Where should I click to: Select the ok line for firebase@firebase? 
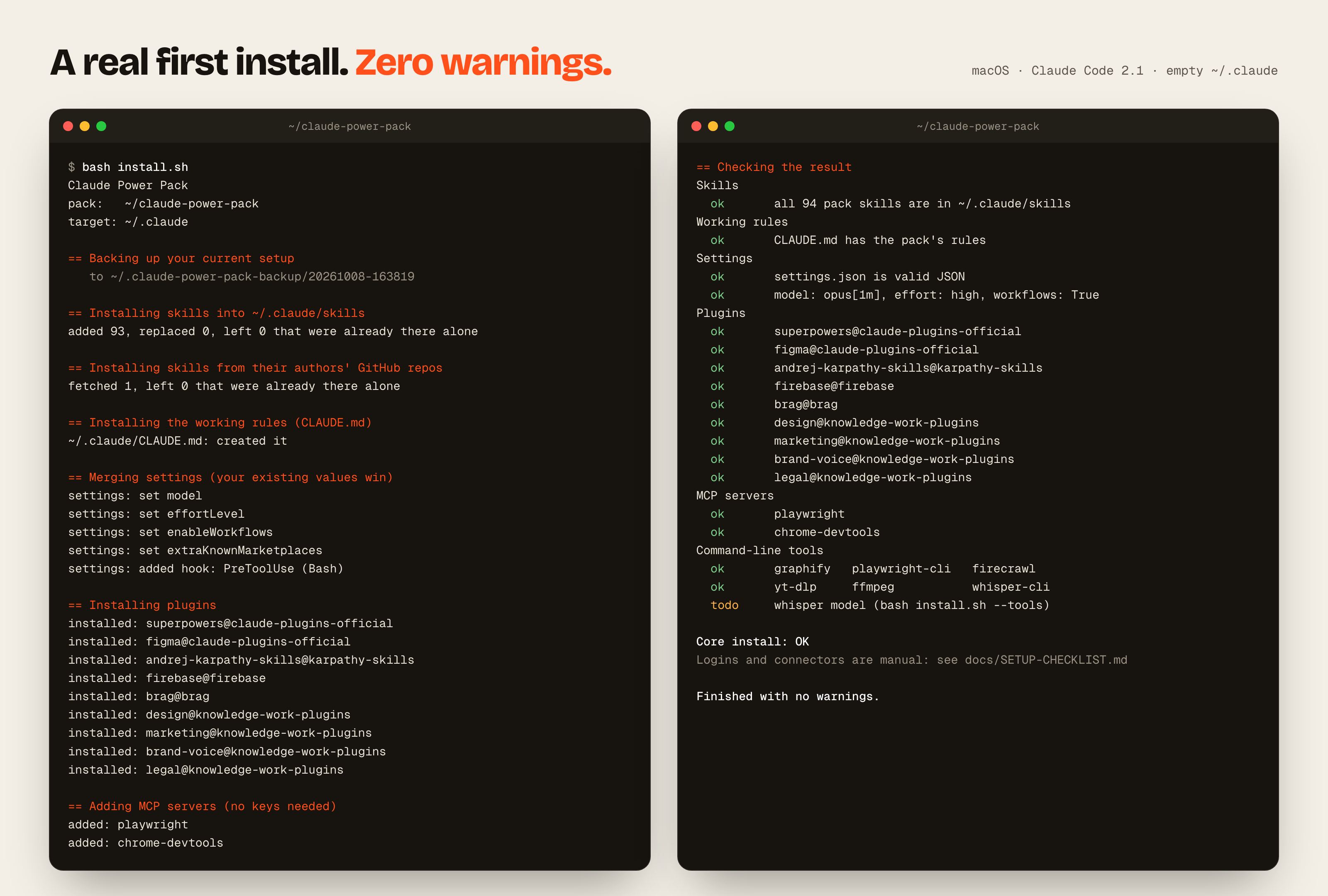802,387
